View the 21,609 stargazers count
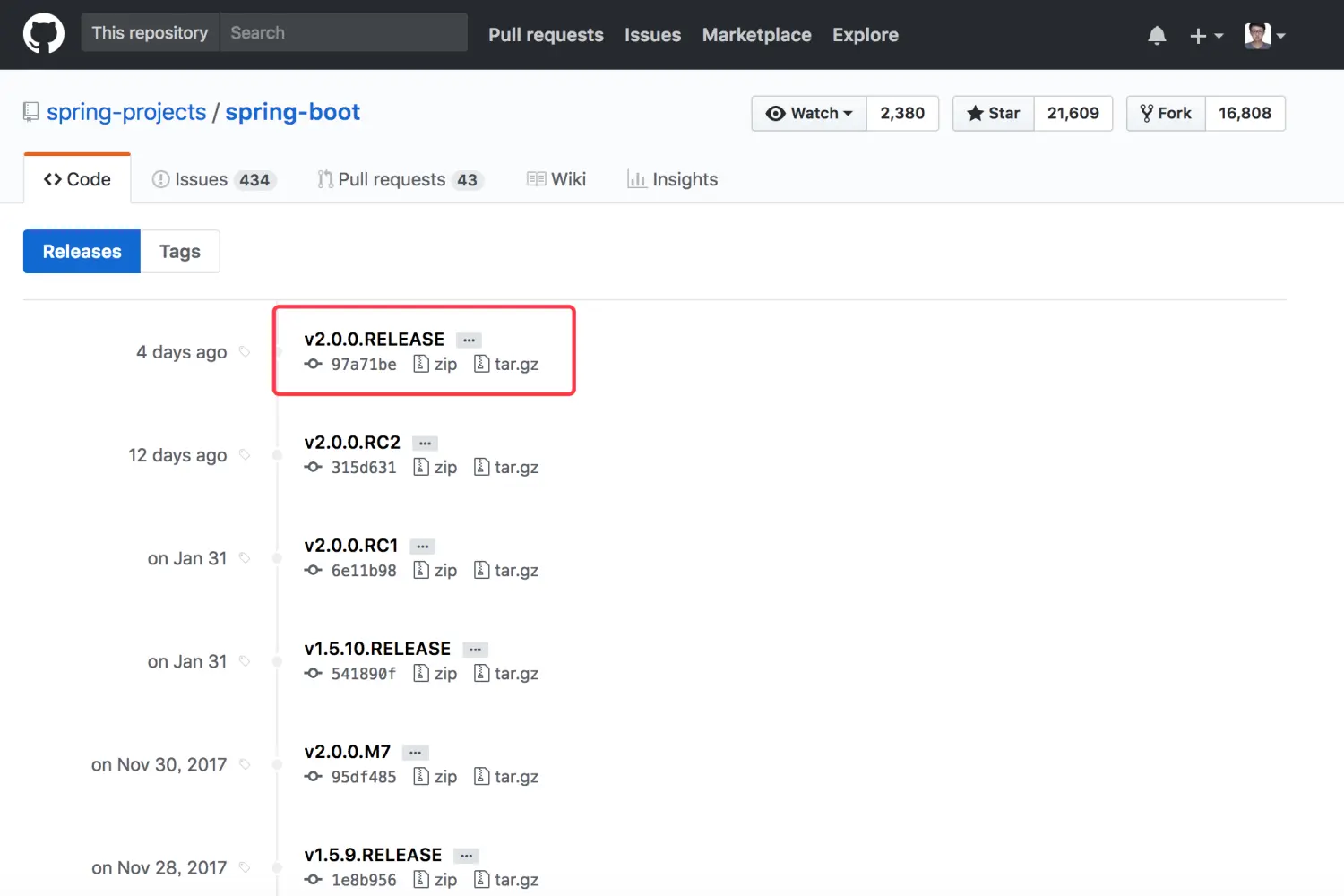Screen dimensions: 1344x896 (x=1073, y=114)
